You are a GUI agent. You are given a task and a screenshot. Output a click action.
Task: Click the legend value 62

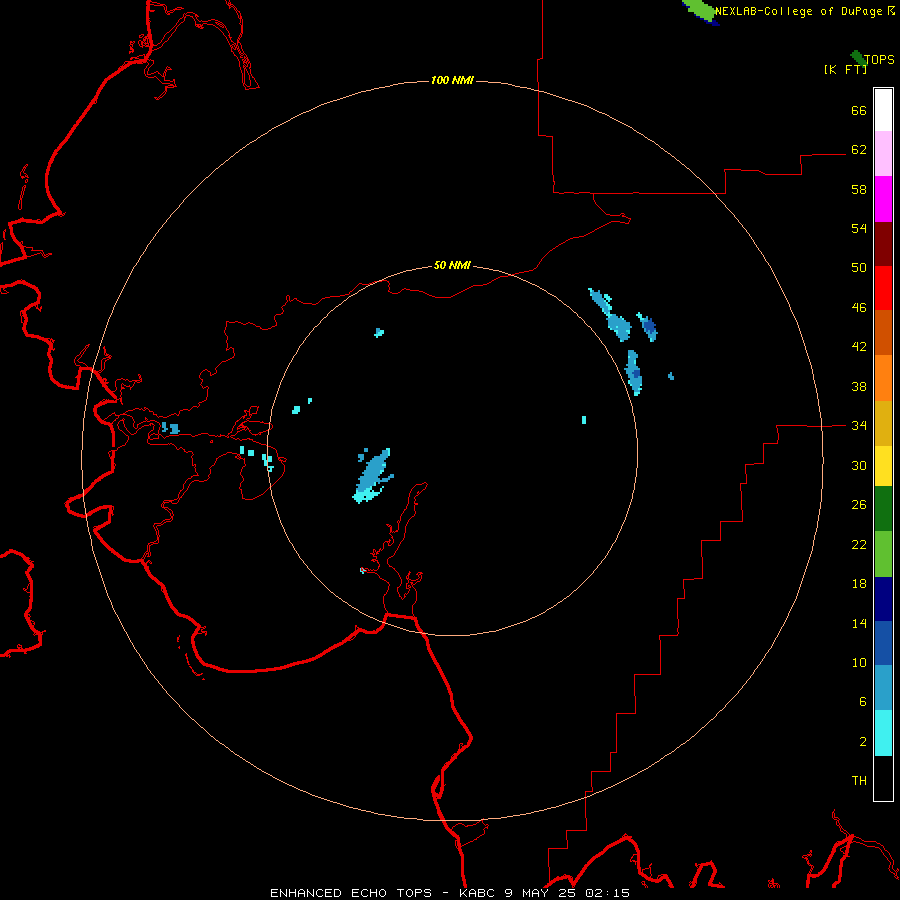[859, 149]
